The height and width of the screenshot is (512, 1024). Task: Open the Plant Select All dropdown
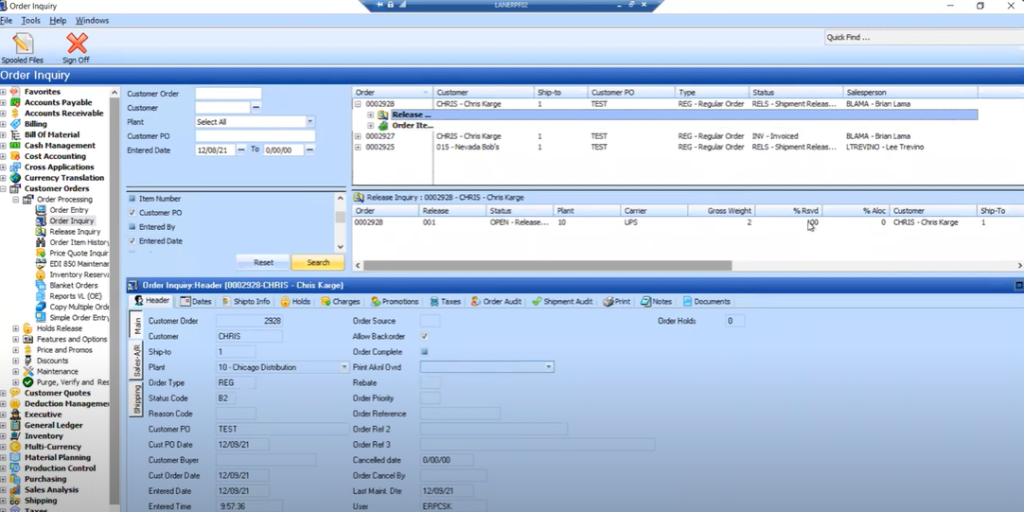click(x=310, y=122)
